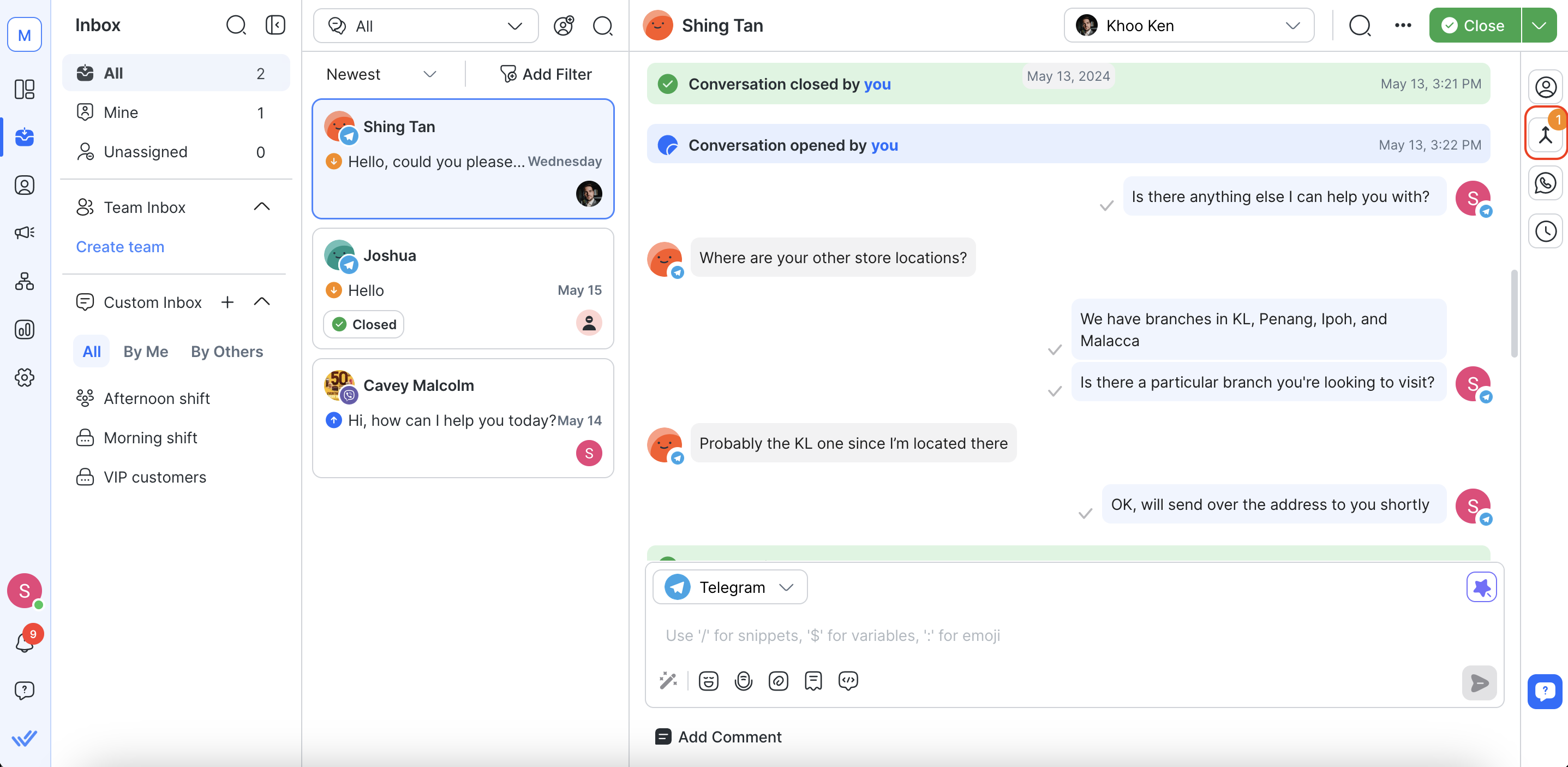Viewport: 1568px width, 767px height.
Task: Open the merge contact suggestions icon
Action: 1546,135
